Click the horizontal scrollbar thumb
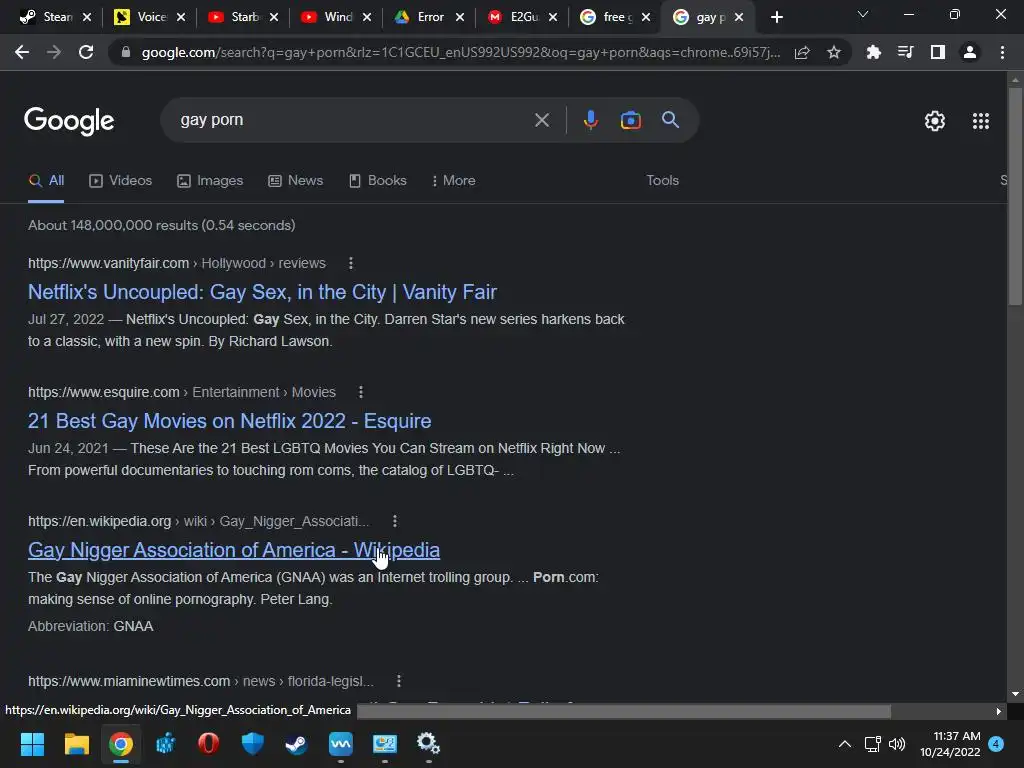 pos(624,711)
